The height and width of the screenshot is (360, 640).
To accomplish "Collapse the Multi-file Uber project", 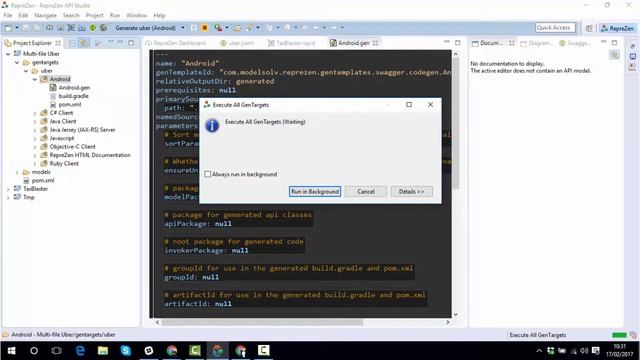I will pyautogui.click(x=8, y=54).
